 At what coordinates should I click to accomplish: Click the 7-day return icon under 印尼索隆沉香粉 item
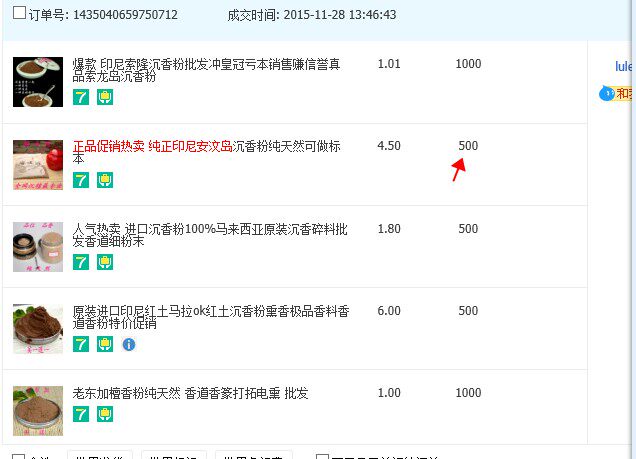81,97
